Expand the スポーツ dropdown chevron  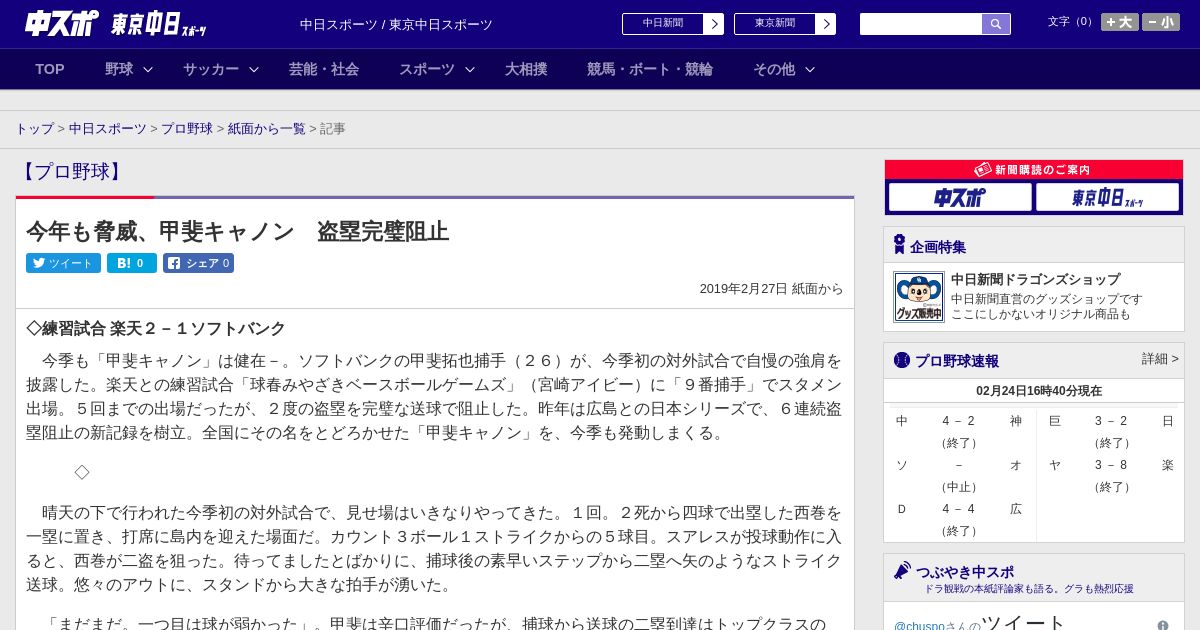[470, 69]
